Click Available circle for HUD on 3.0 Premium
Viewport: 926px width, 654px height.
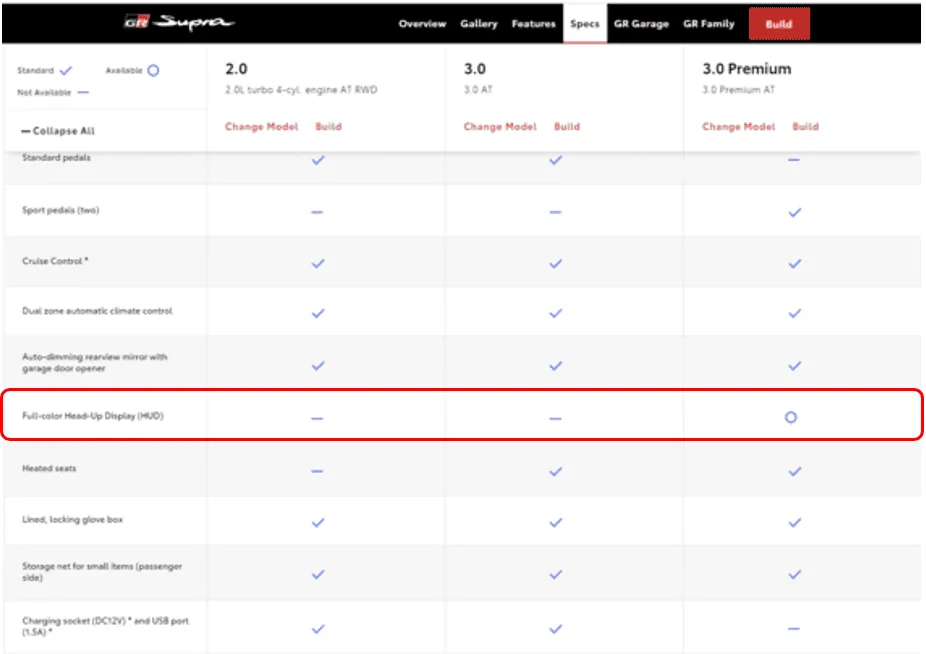(790, 418)
